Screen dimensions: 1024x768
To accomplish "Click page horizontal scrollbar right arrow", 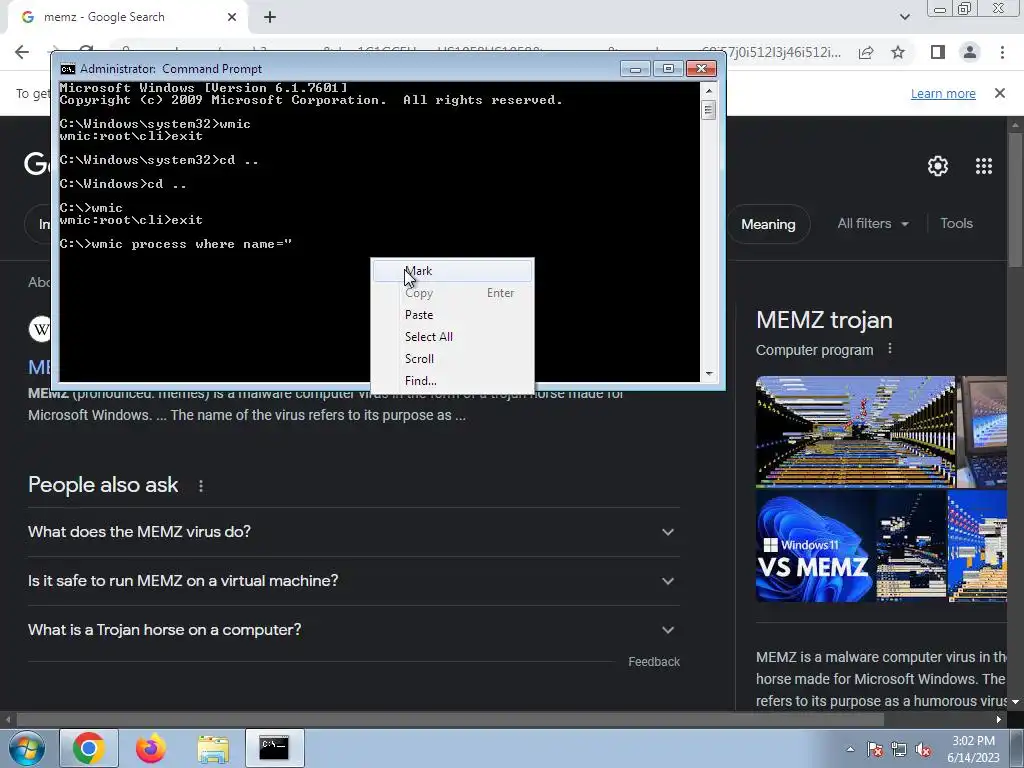I will click(x=999, y=719).
